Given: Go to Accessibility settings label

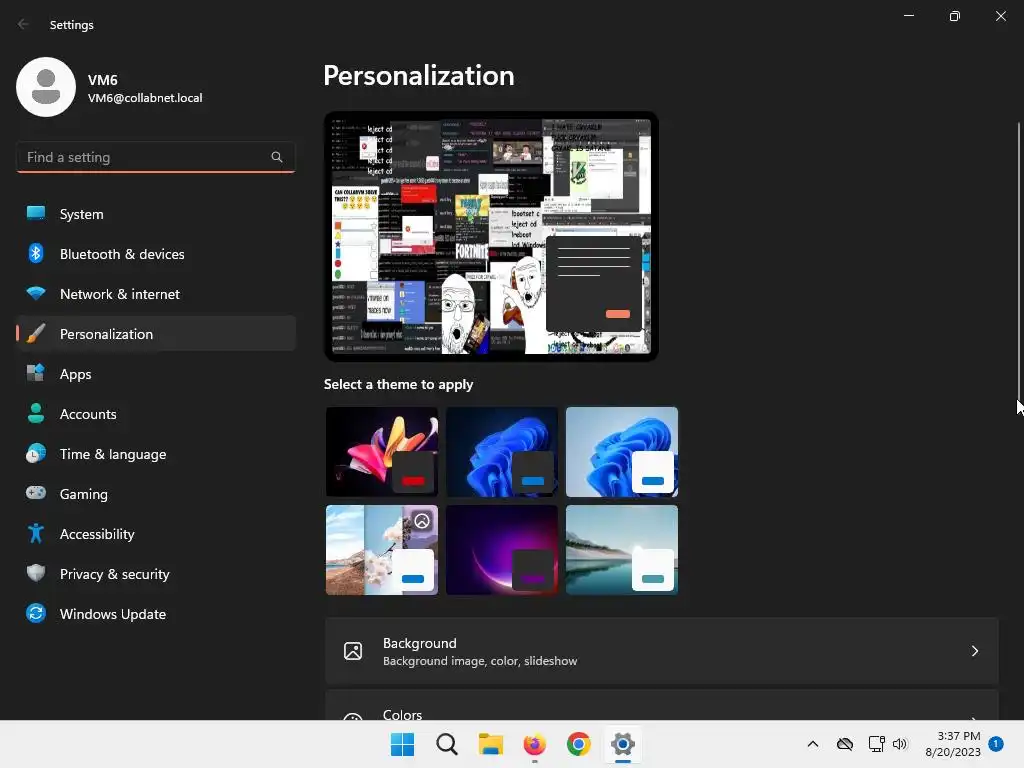Looking at the screenshot, I should coord(97,534).
